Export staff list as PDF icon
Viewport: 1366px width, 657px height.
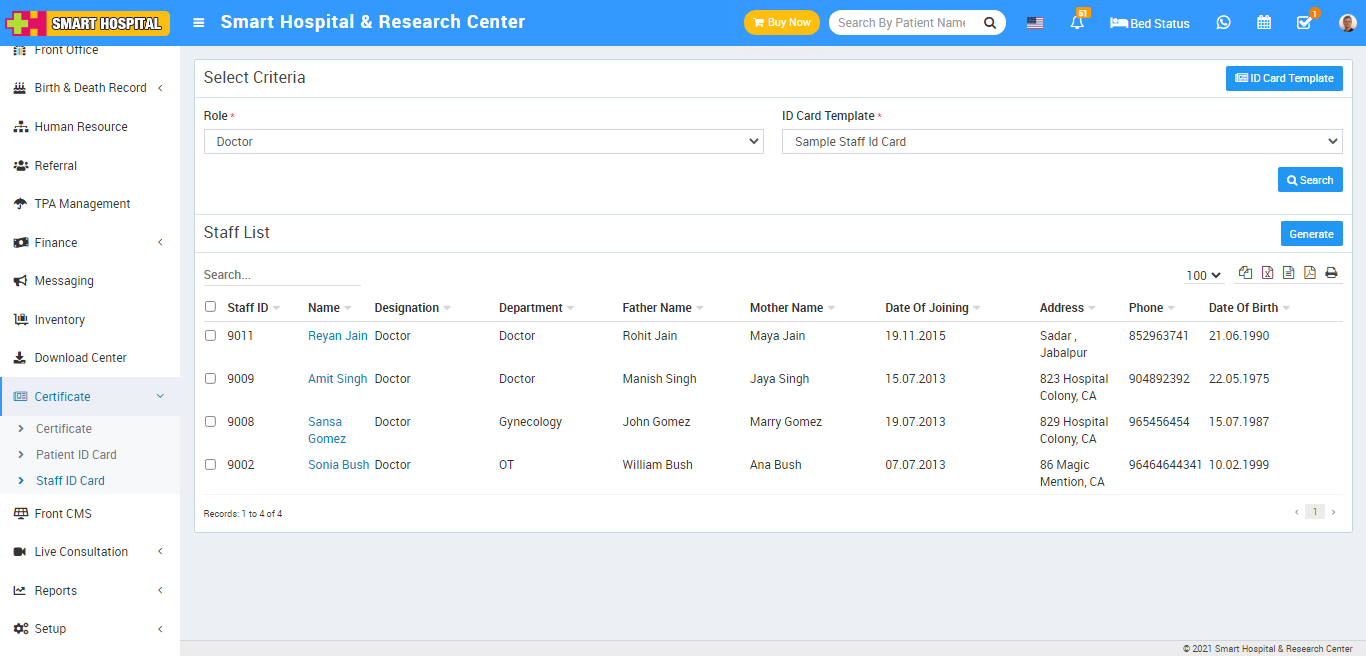click(x=1309, y=273)
